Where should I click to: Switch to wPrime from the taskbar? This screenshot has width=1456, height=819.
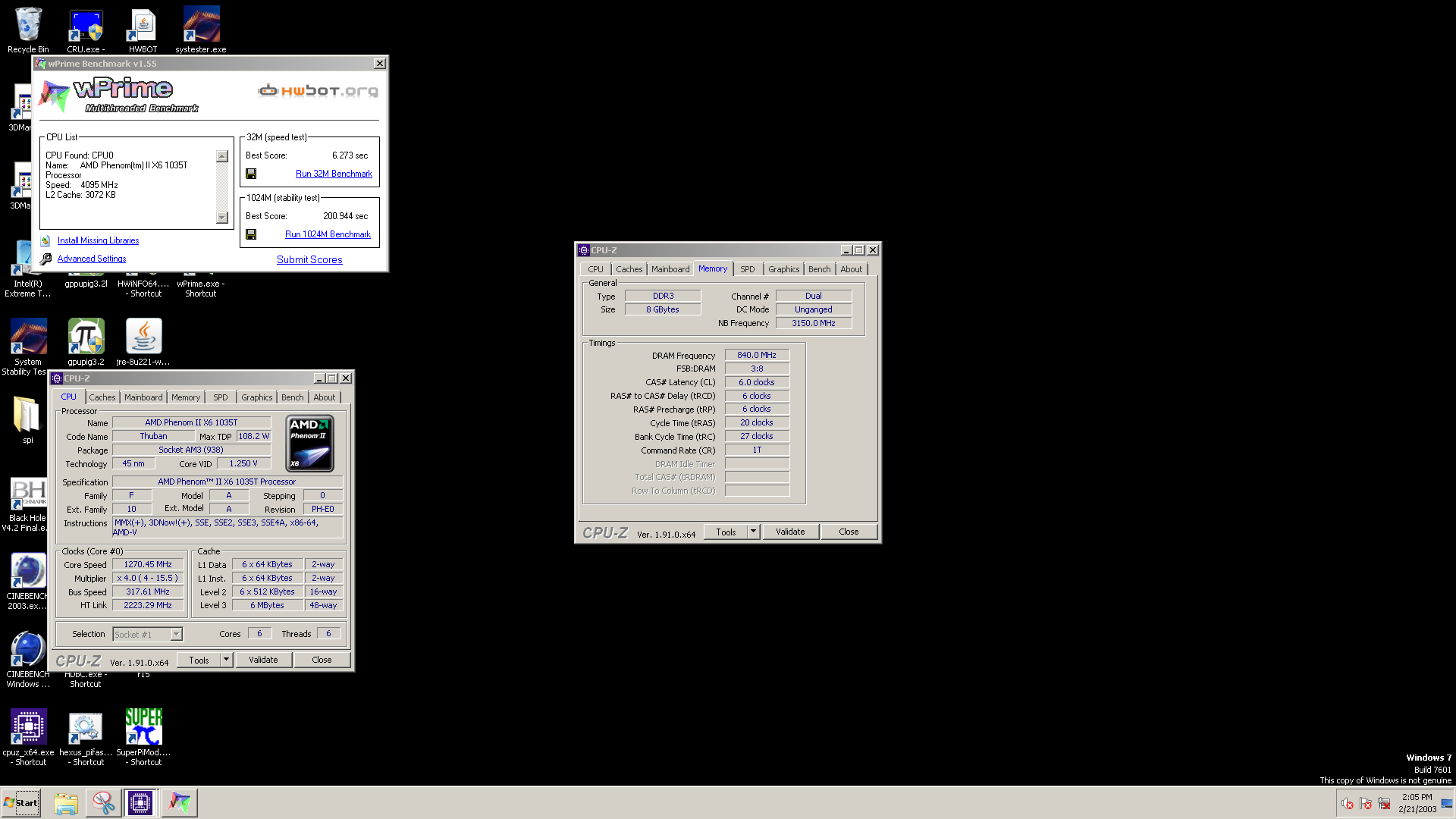[x=179, y=803]
